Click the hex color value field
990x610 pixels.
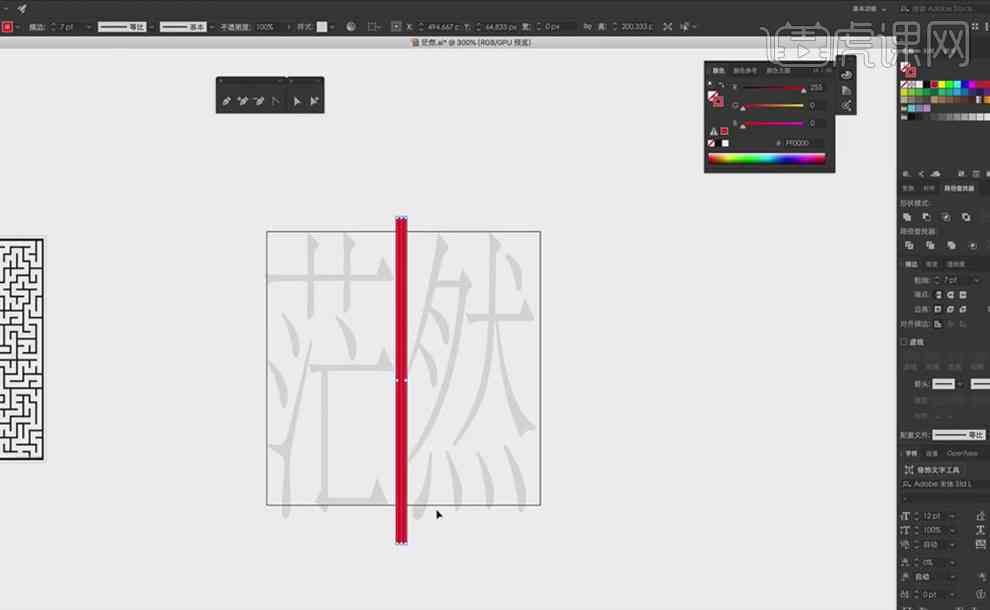801,143
